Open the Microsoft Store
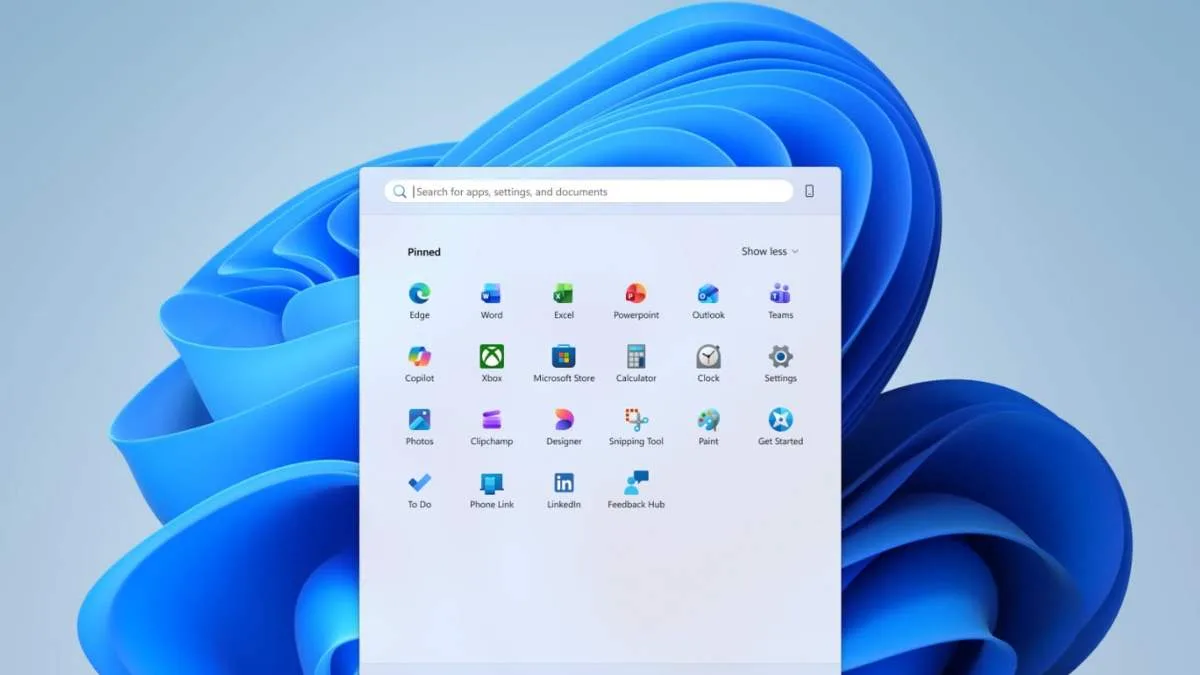The image size is (1200, 675). pyautogui.click(x=564, y=364)
